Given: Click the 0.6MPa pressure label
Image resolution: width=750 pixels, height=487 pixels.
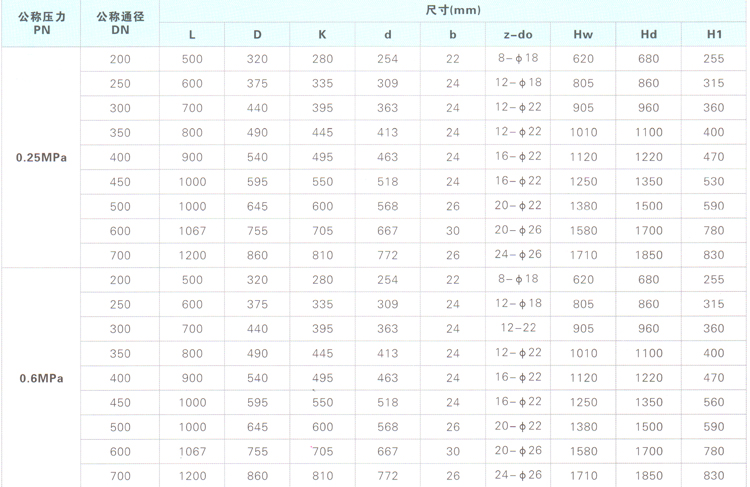Looking at the screenshot, I should point(41,378).
